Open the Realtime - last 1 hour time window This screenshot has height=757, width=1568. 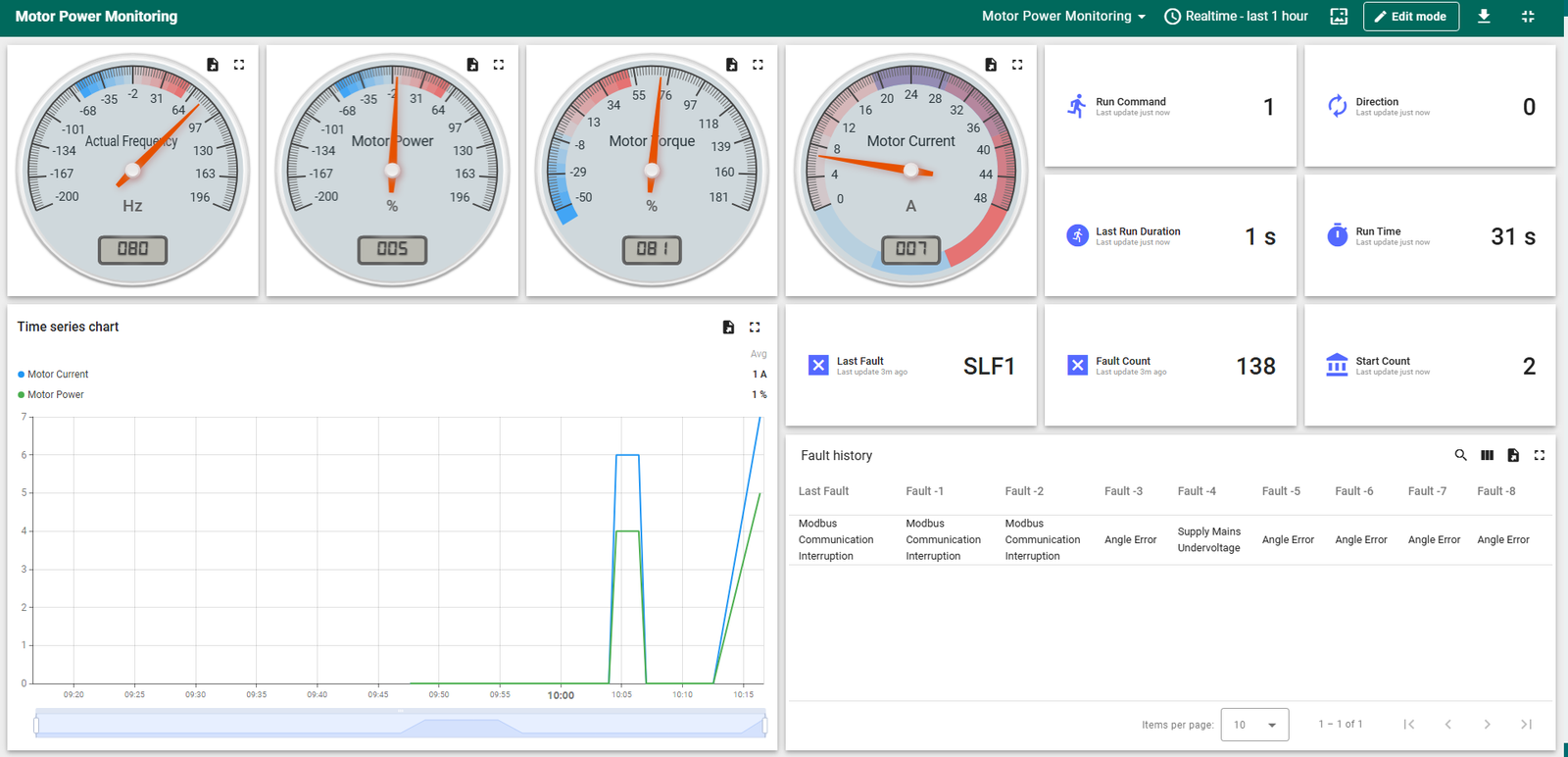(x=1236, y=17)
